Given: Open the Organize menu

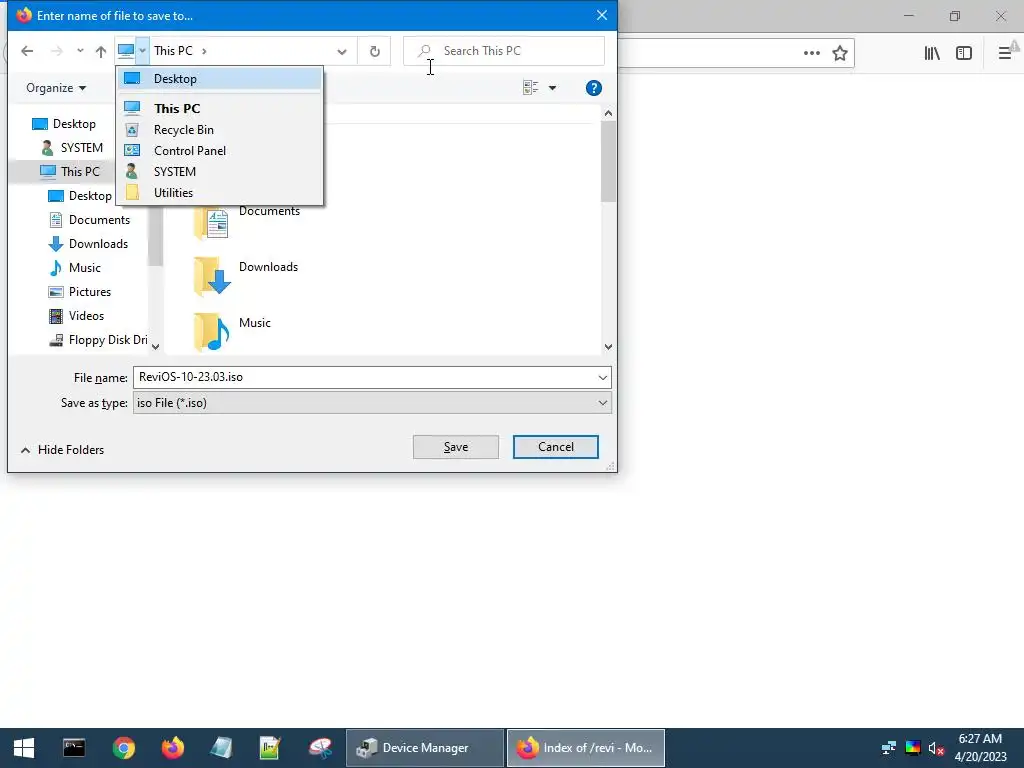Looking at the screenshot, I should pos(56,88).
